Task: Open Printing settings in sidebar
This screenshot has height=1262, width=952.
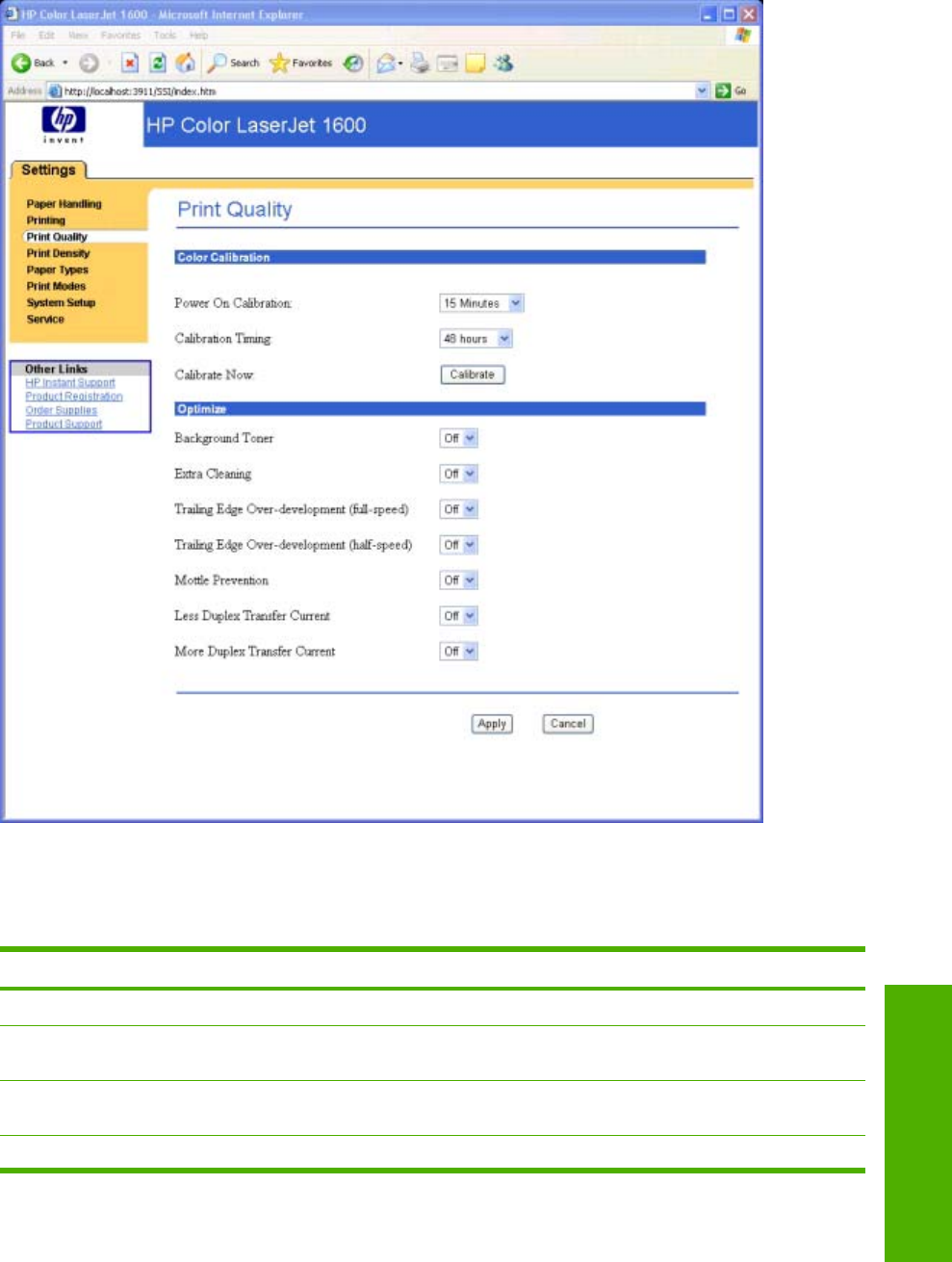Action: tap(46, 220)
